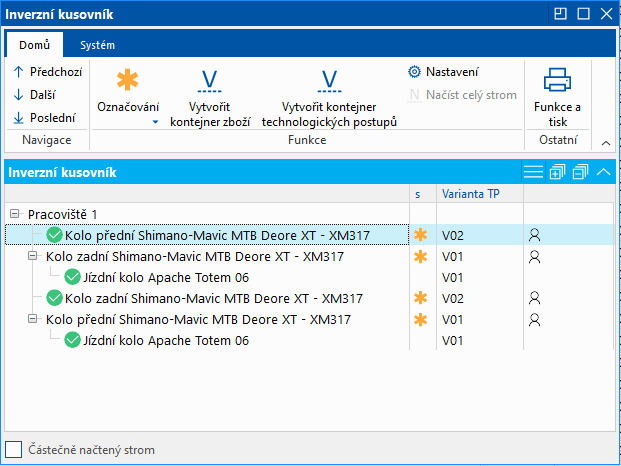Switch to the Systém tab
The image size is (621, 466).
97,45
